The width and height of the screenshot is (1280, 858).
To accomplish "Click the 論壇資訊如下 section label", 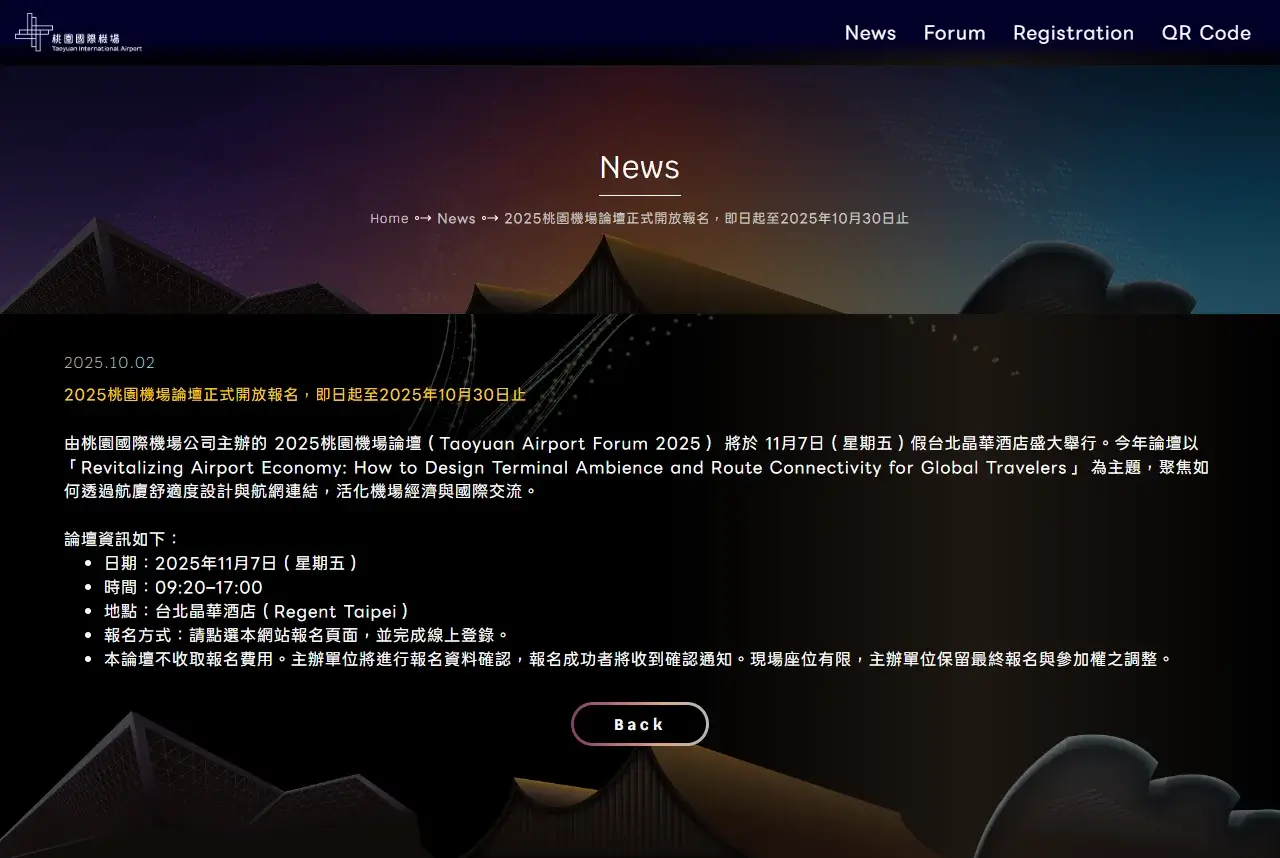I will (x=122, y=539).
